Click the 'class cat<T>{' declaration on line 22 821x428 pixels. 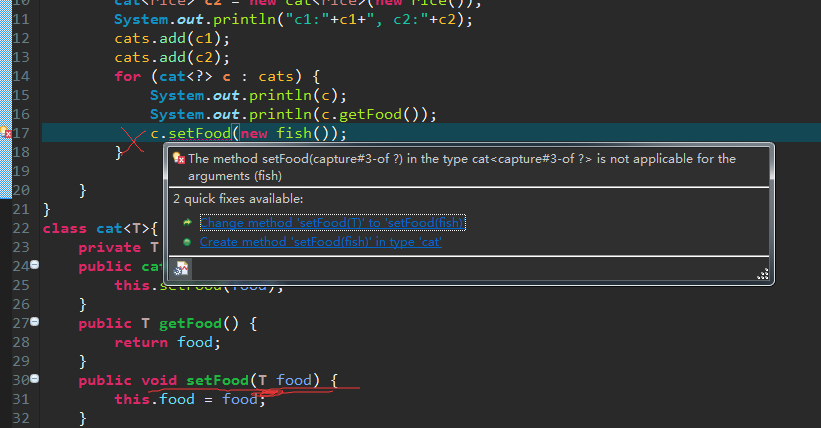click(x=101, y=228)
